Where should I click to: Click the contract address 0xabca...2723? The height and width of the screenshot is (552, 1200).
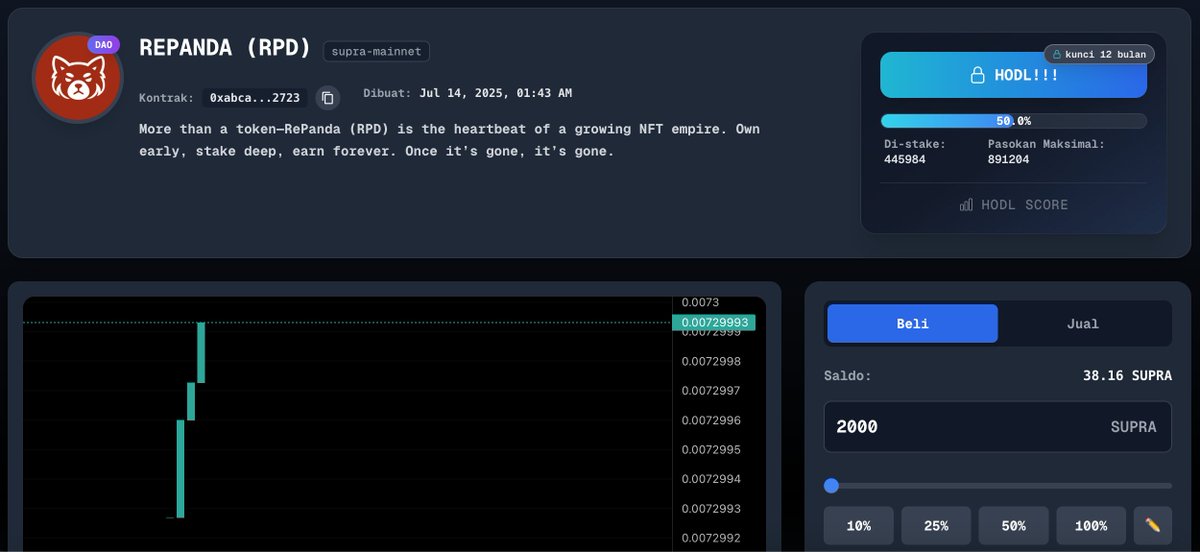(x=255, y=98)
